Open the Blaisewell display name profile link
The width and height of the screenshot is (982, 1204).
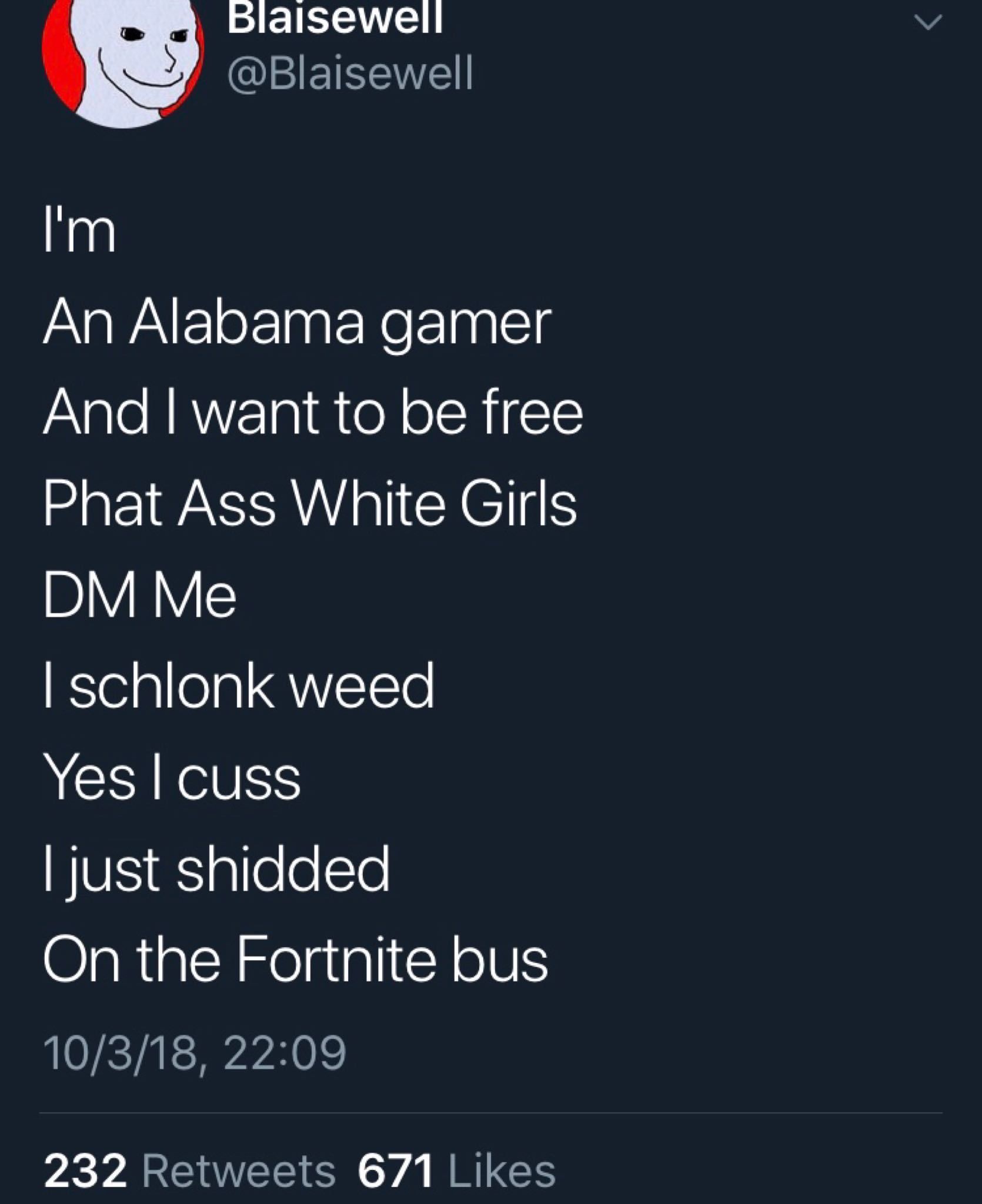335,17
